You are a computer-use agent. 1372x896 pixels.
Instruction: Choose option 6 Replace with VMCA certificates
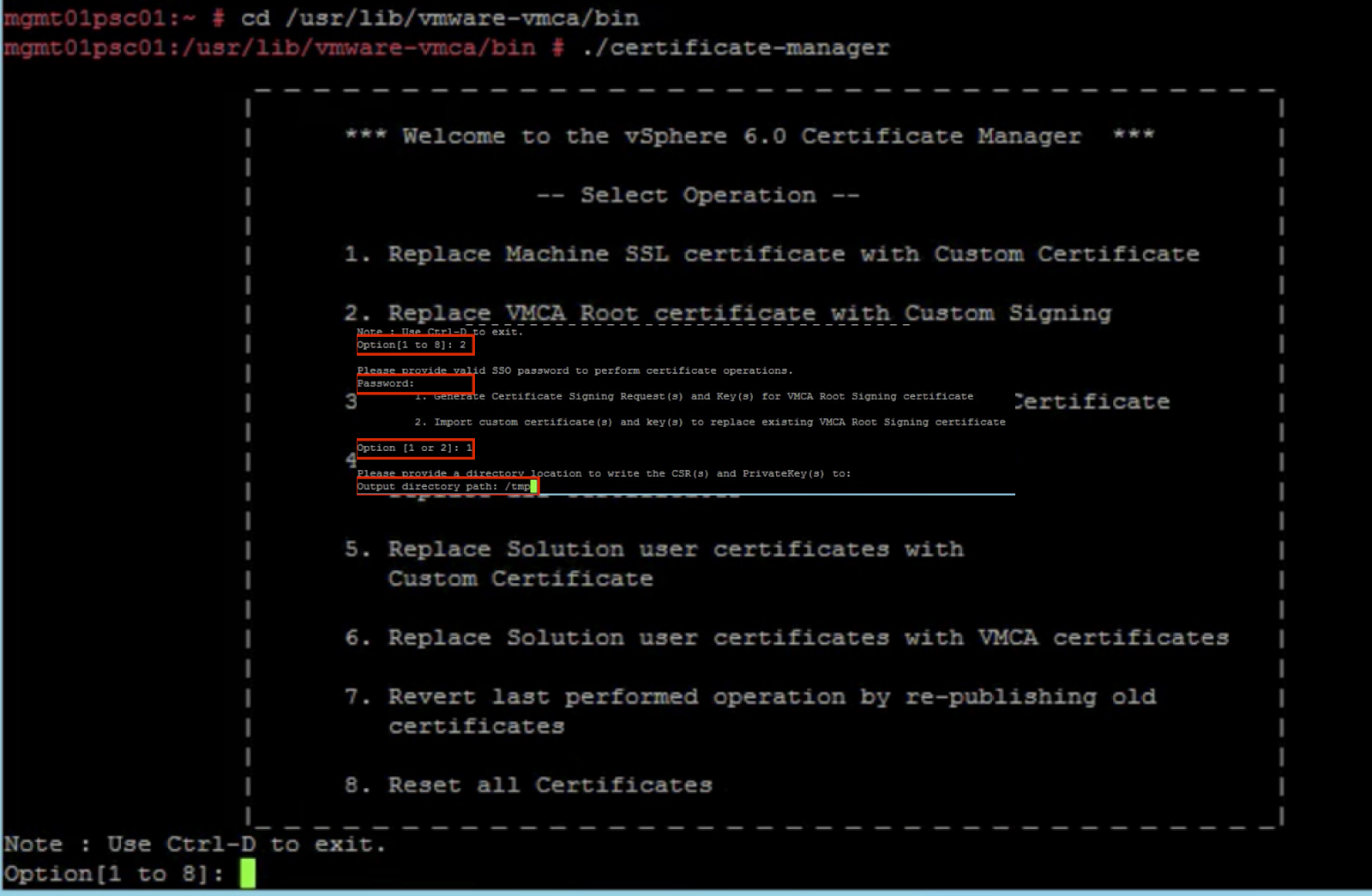[789, 637]
